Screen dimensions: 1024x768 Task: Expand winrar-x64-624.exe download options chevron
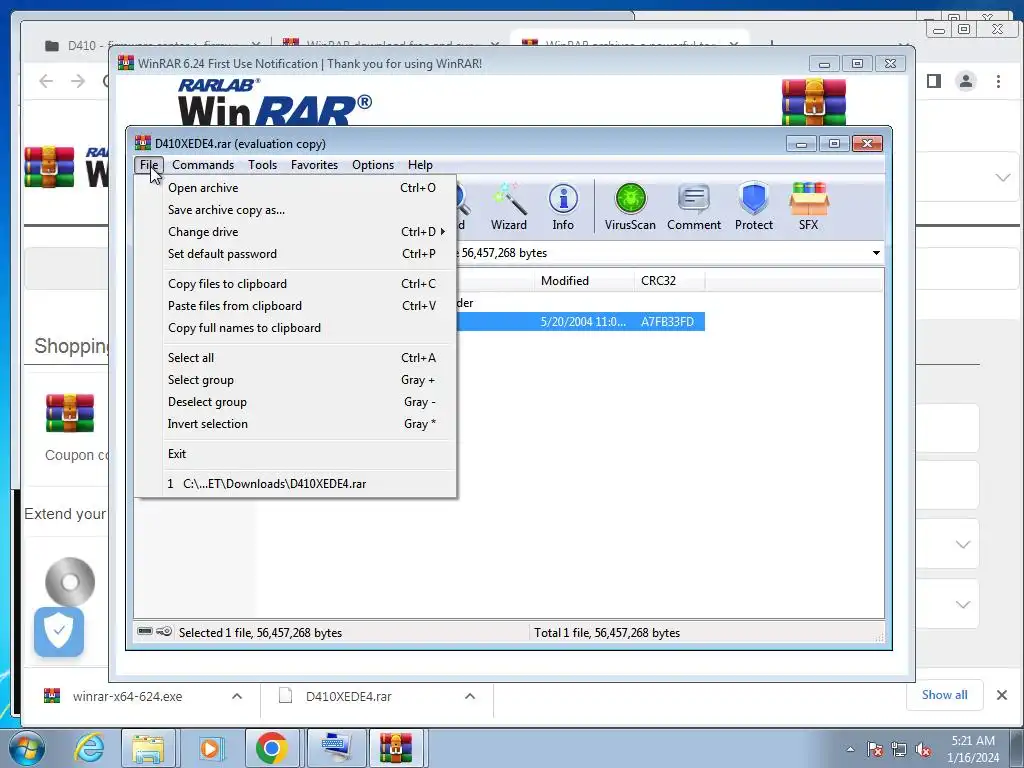[x=237, y=696]
